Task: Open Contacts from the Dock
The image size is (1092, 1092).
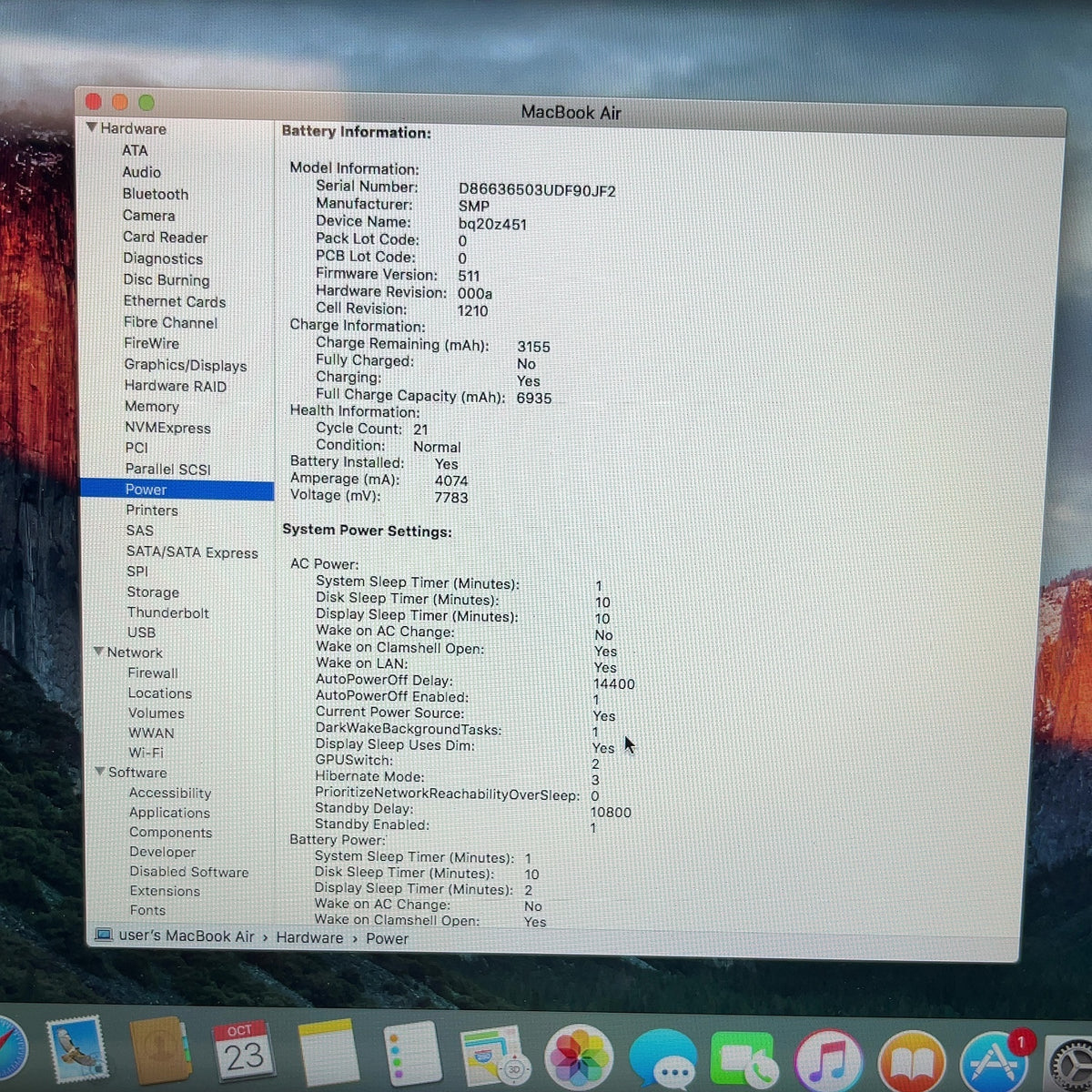Action: [161, 1052]
